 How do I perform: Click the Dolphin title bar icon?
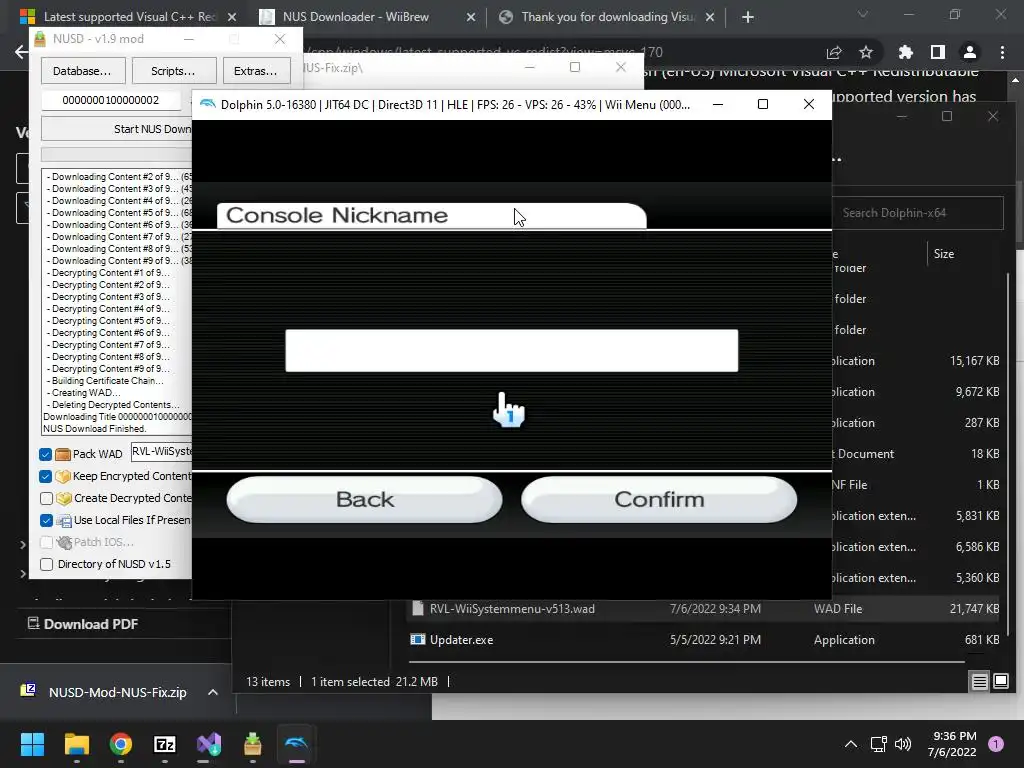208,104
